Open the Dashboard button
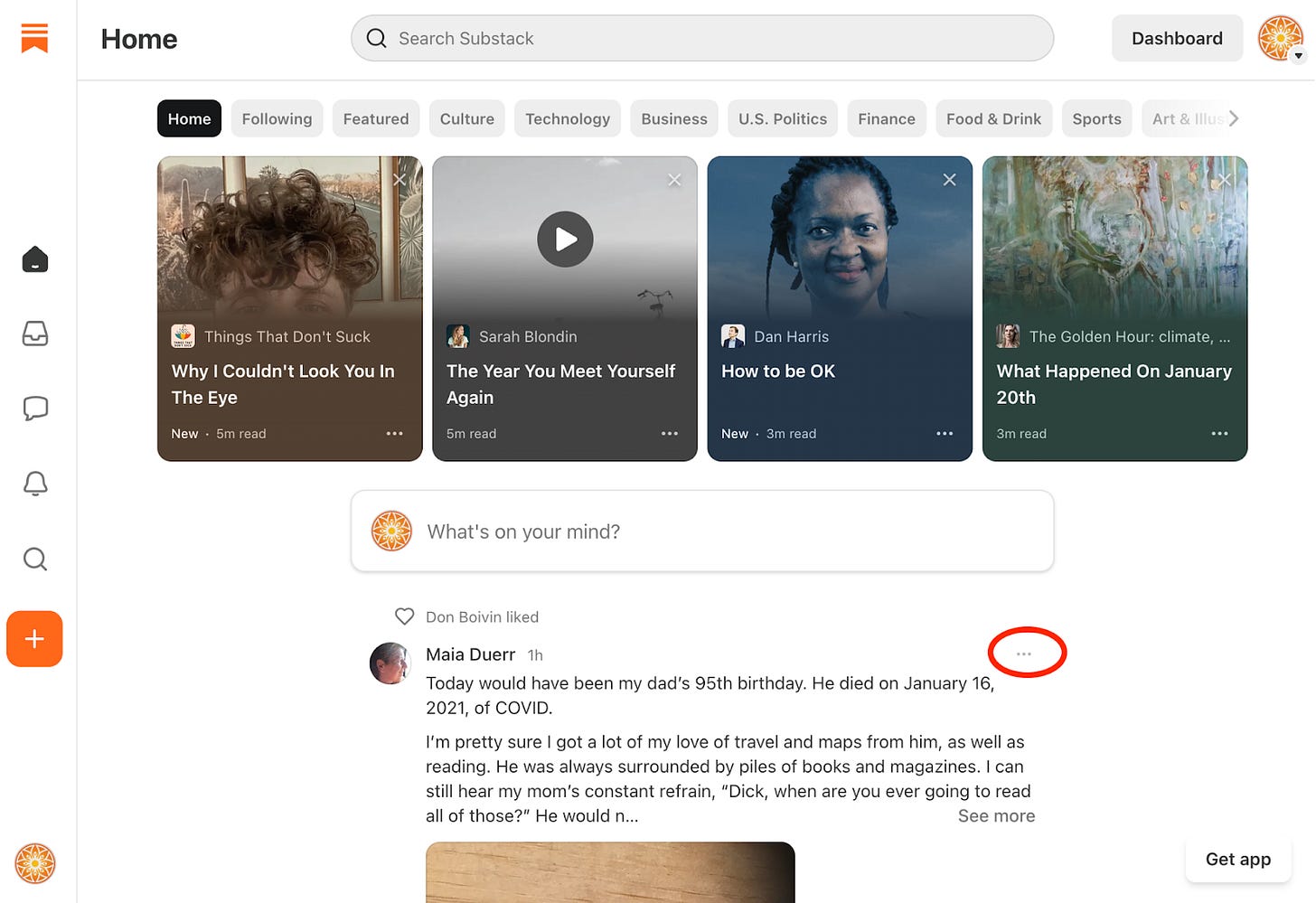 click(x=1177, y=38)
